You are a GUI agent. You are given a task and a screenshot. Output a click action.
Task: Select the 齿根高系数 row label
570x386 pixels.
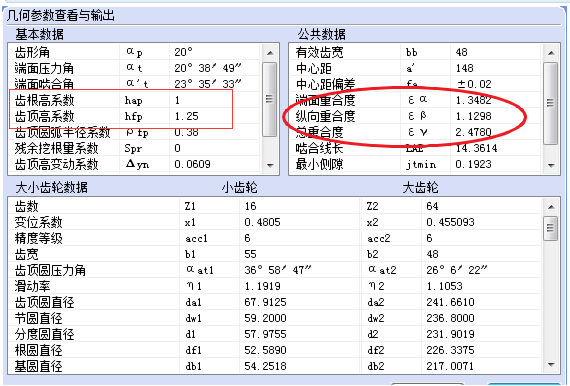point(44,100)
